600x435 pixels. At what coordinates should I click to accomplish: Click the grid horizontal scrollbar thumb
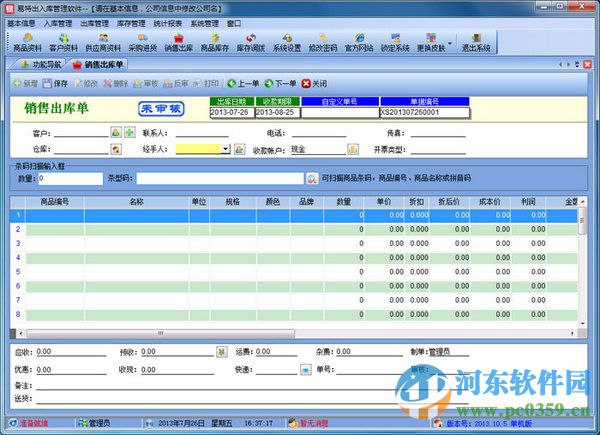161,333
